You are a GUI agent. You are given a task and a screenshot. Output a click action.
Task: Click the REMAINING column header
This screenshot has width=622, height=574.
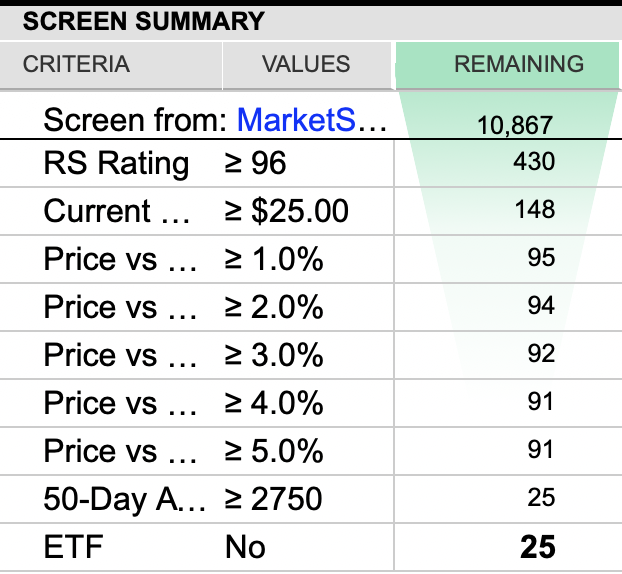[x=519, y=65]
